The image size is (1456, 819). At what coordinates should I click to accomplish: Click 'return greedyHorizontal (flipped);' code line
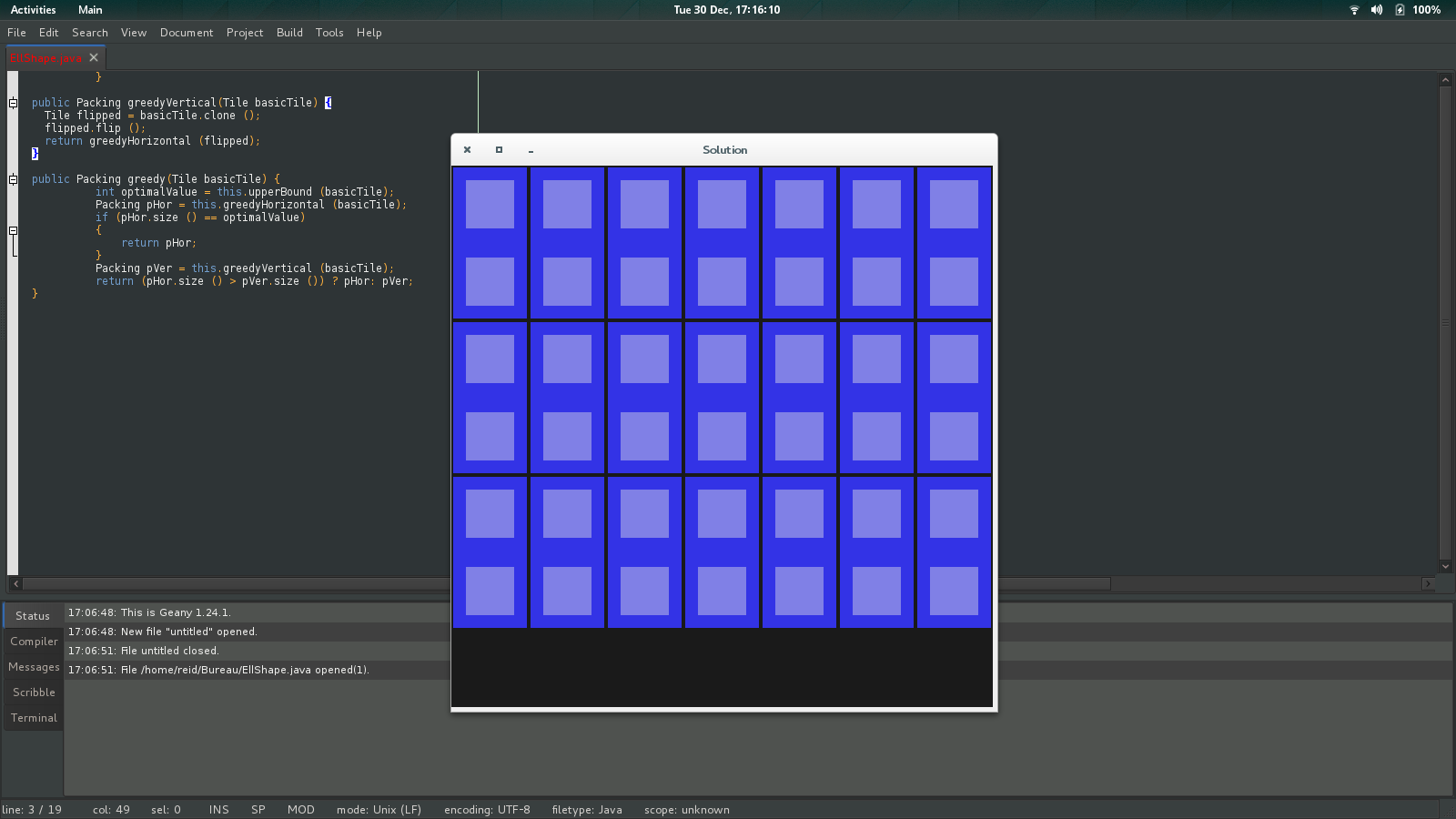click(153, 141)
